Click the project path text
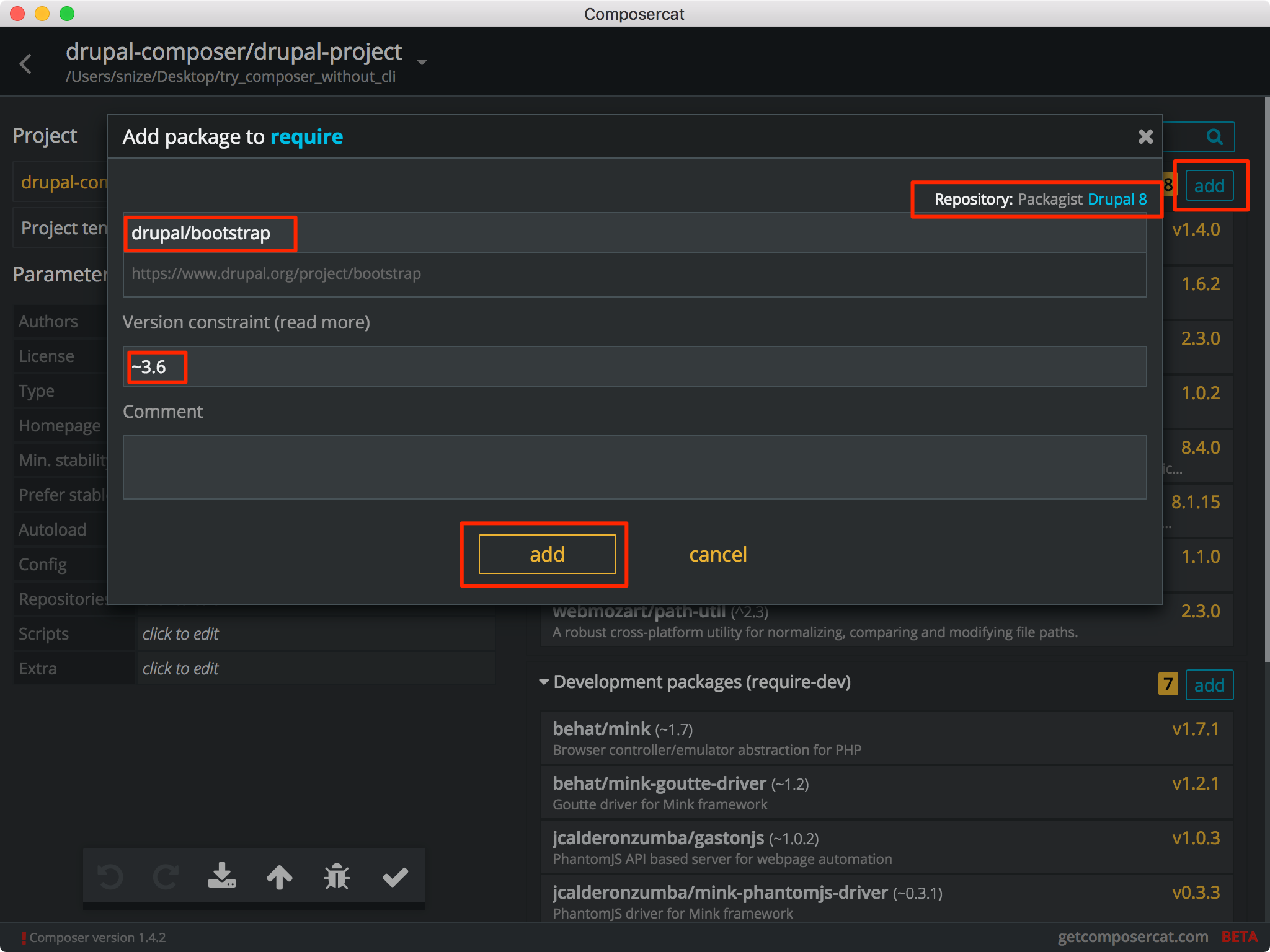The width and height of the screenshot is (1270, 952). click(231, 76)
